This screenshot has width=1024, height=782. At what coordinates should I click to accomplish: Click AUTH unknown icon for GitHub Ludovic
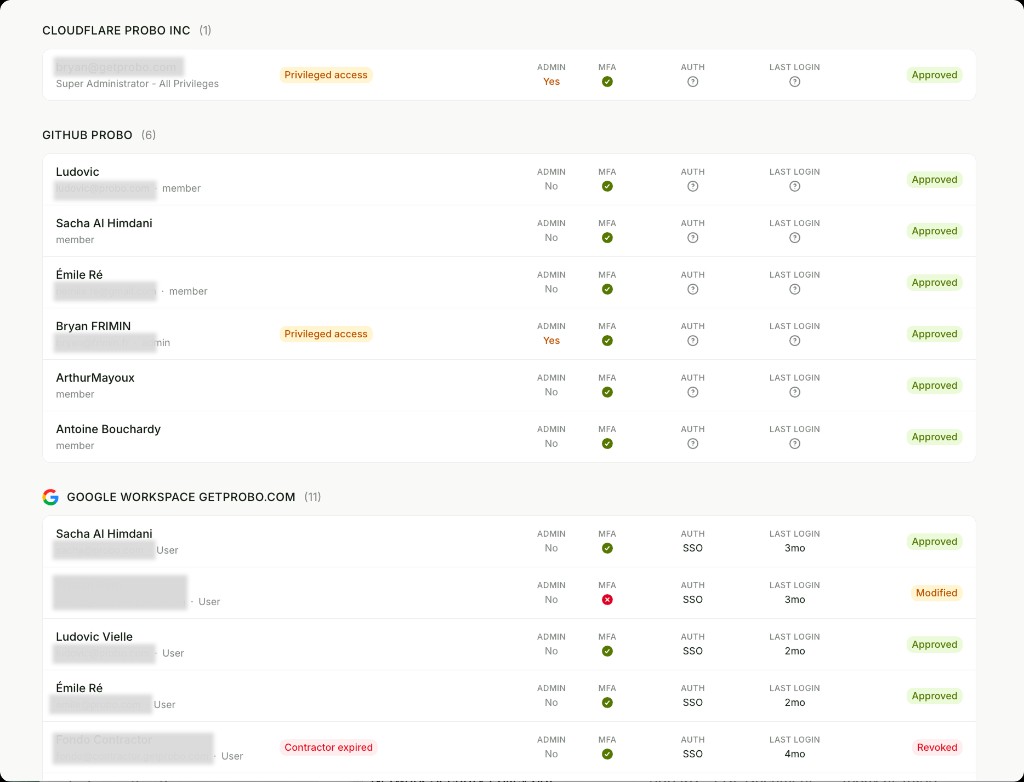pyautogui.click(x=693, y=186)
